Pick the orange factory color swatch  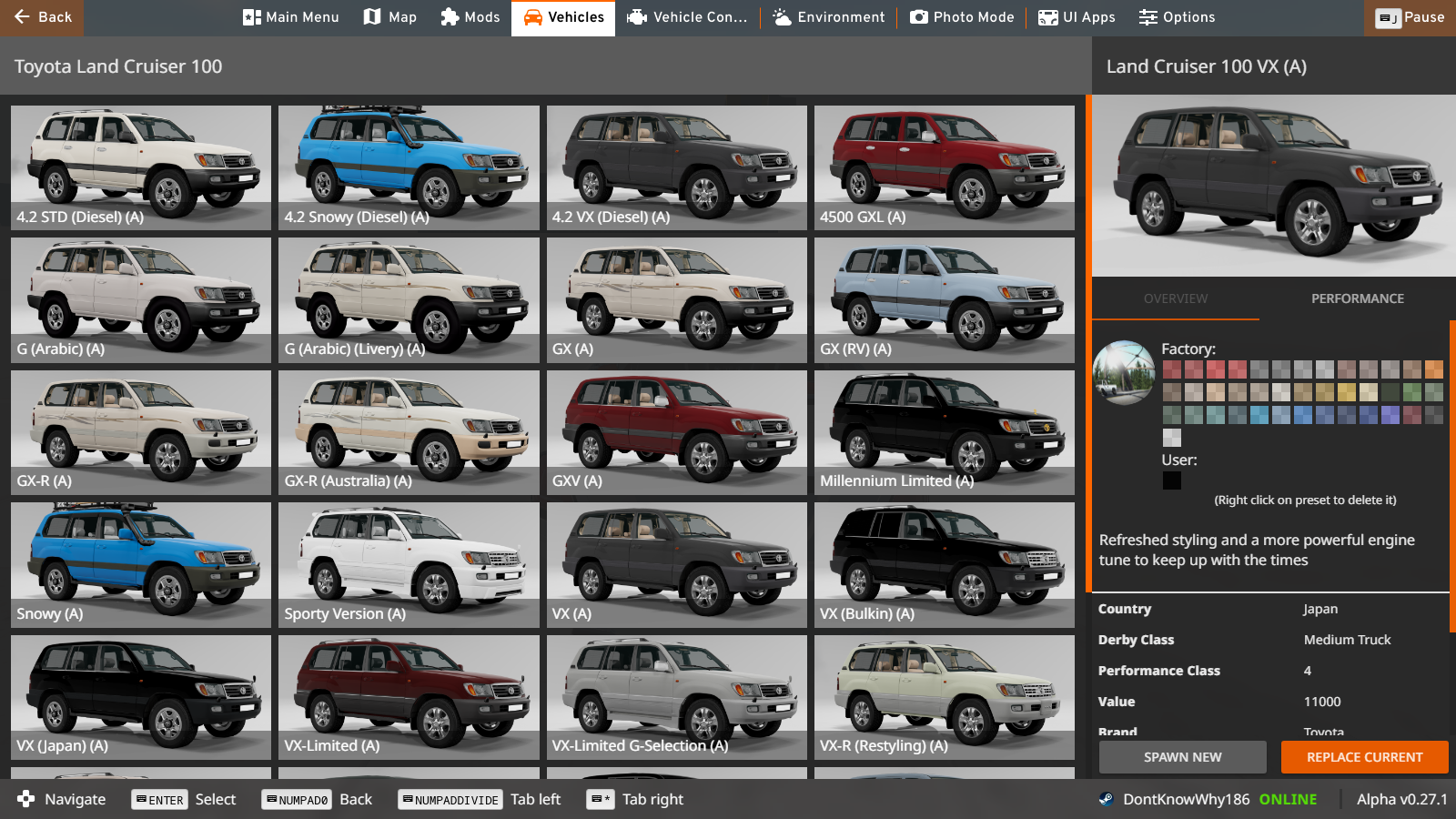pyautogui.click(x=1433, y=369)
